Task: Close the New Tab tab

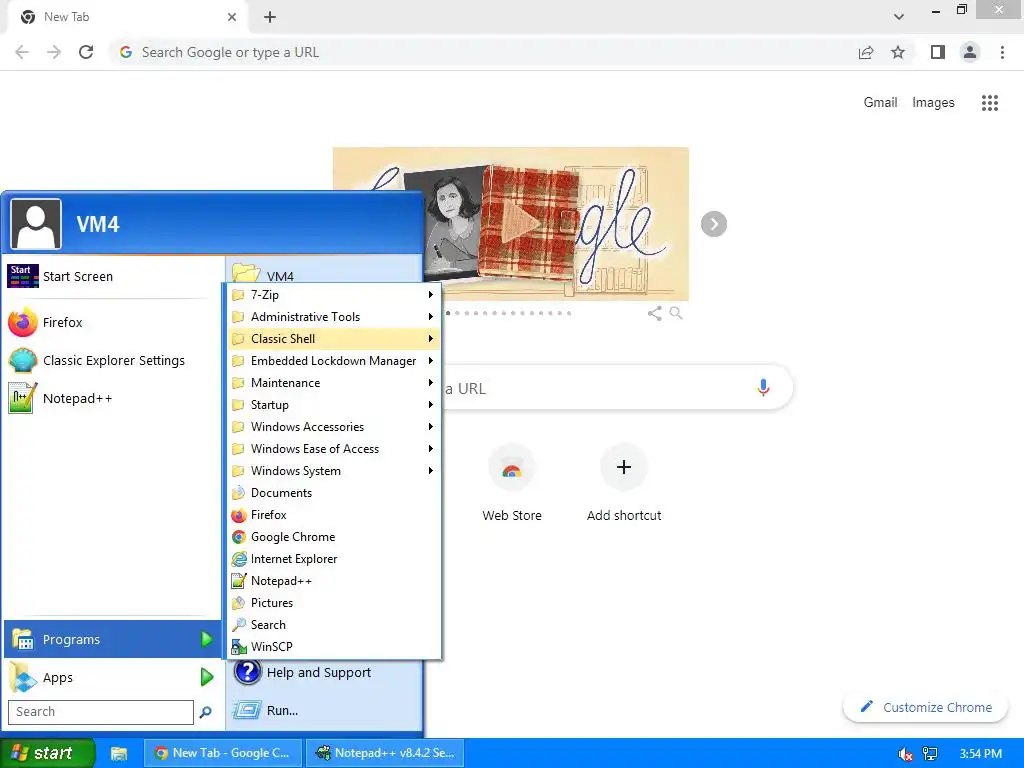Action: click(232, 17)
